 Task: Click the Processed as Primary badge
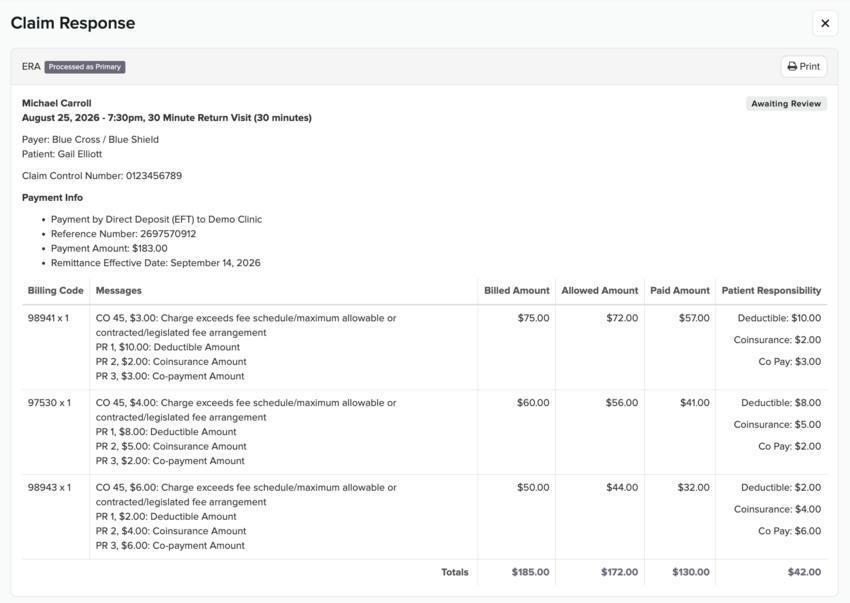pyautogui.click(x=85, y=67)
